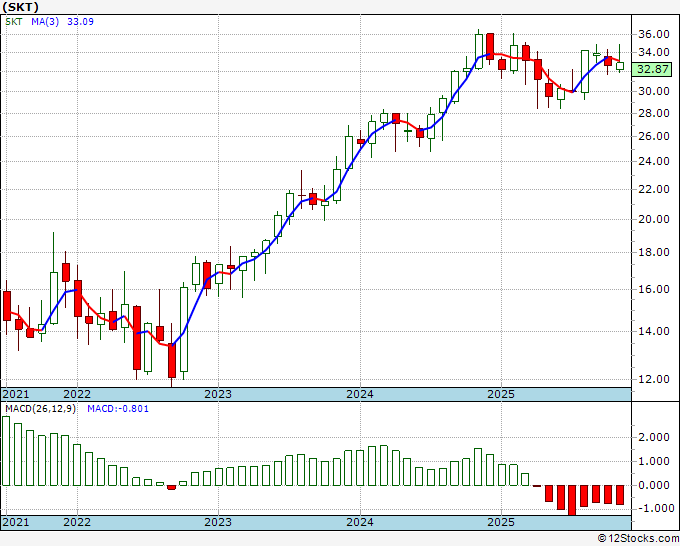Screen dimensions: 680x546
Task: Click the 0.000 MACD axis label
Action: [x=656, y=485]
